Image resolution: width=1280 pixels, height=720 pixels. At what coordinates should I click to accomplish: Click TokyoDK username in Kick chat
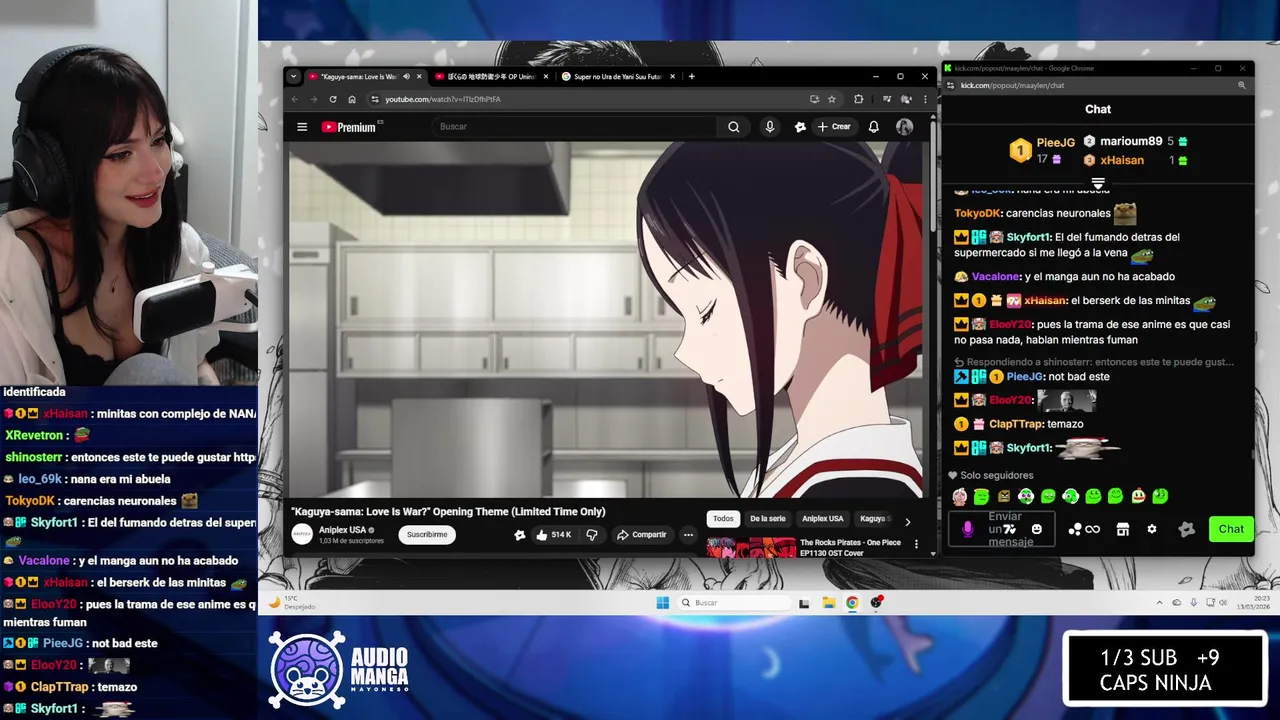click(977, 213)
